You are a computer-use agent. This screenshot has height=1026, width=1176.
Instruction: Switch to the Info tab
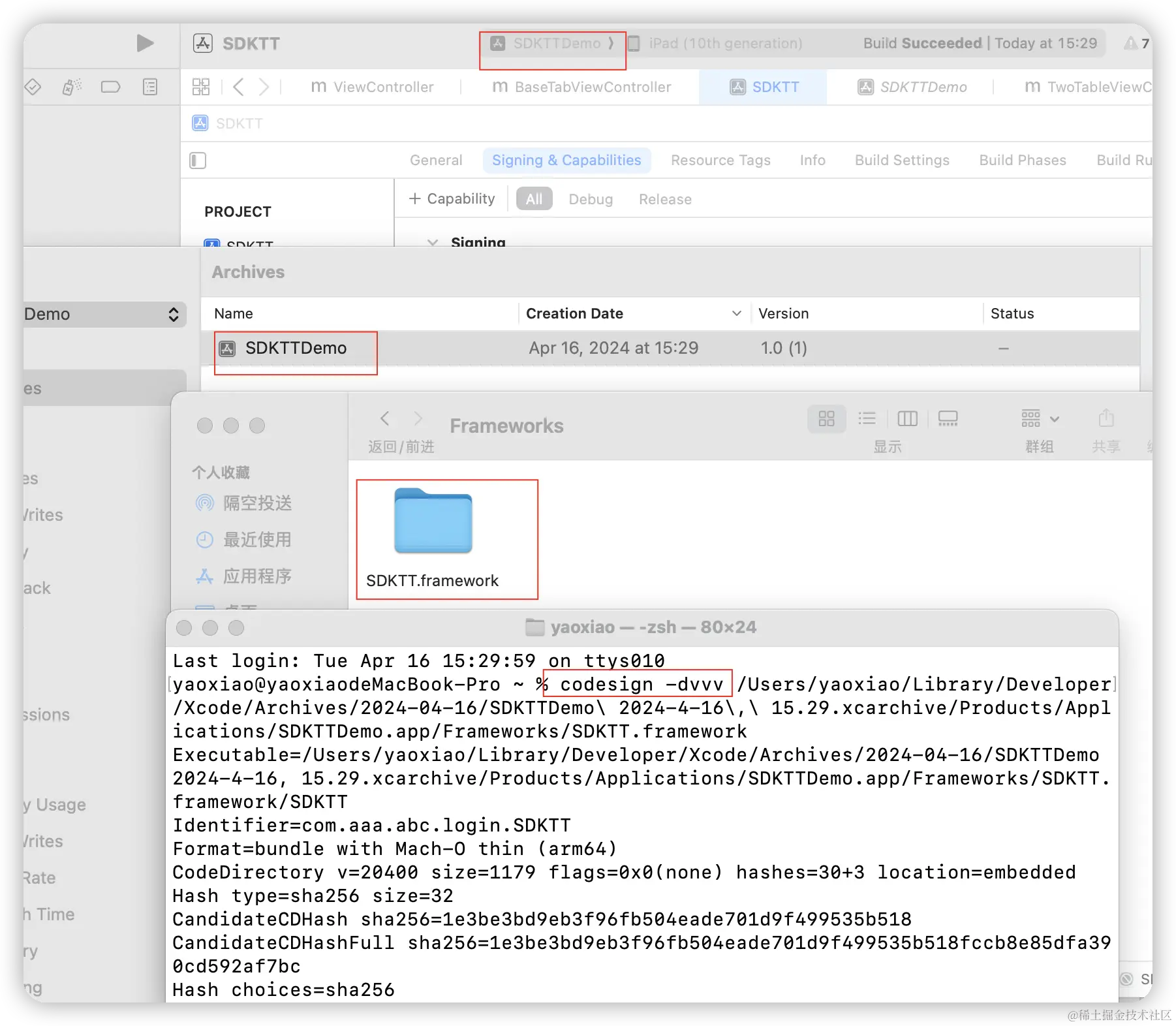[812, 161]
